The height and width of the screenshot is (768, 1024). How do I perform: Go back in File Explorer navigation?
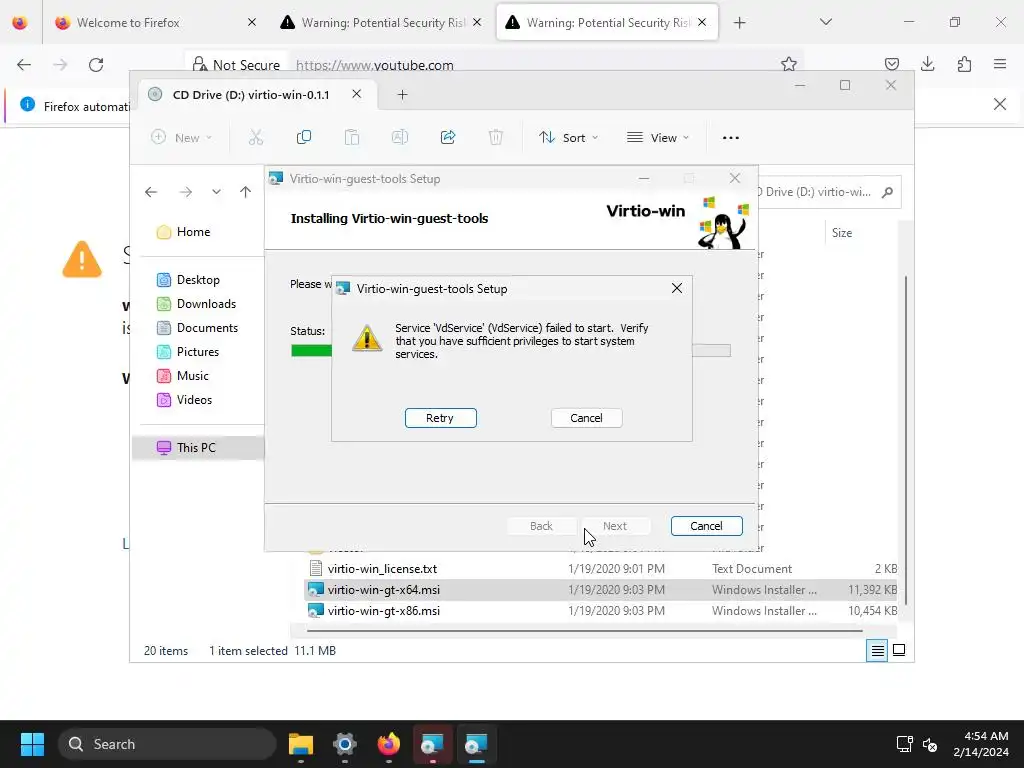[151, 192]
